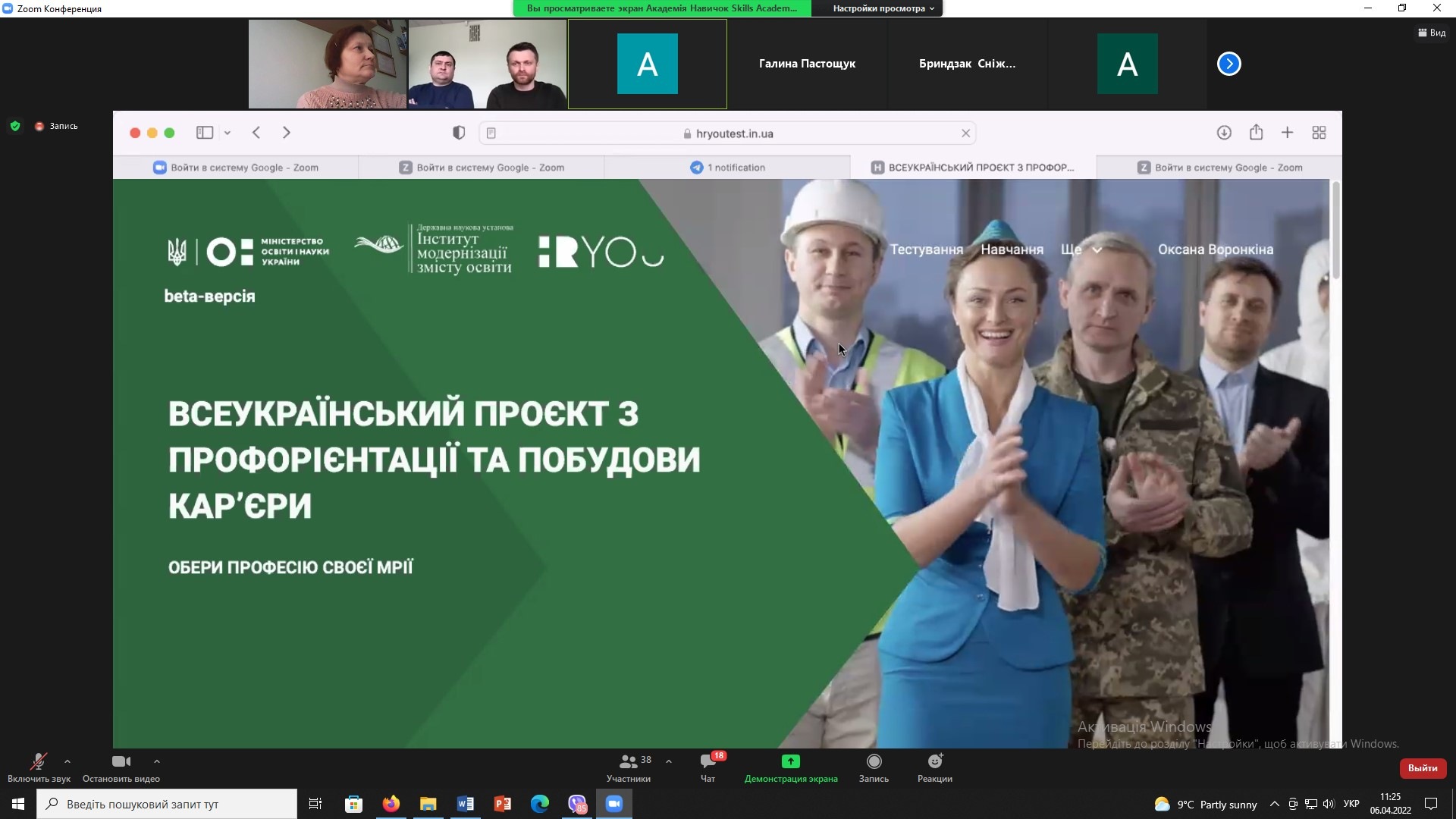The image size is (1456, 819).
Task: Select the woman's video thumbnail
Action: pyautogui.click(x=328, y=64)
